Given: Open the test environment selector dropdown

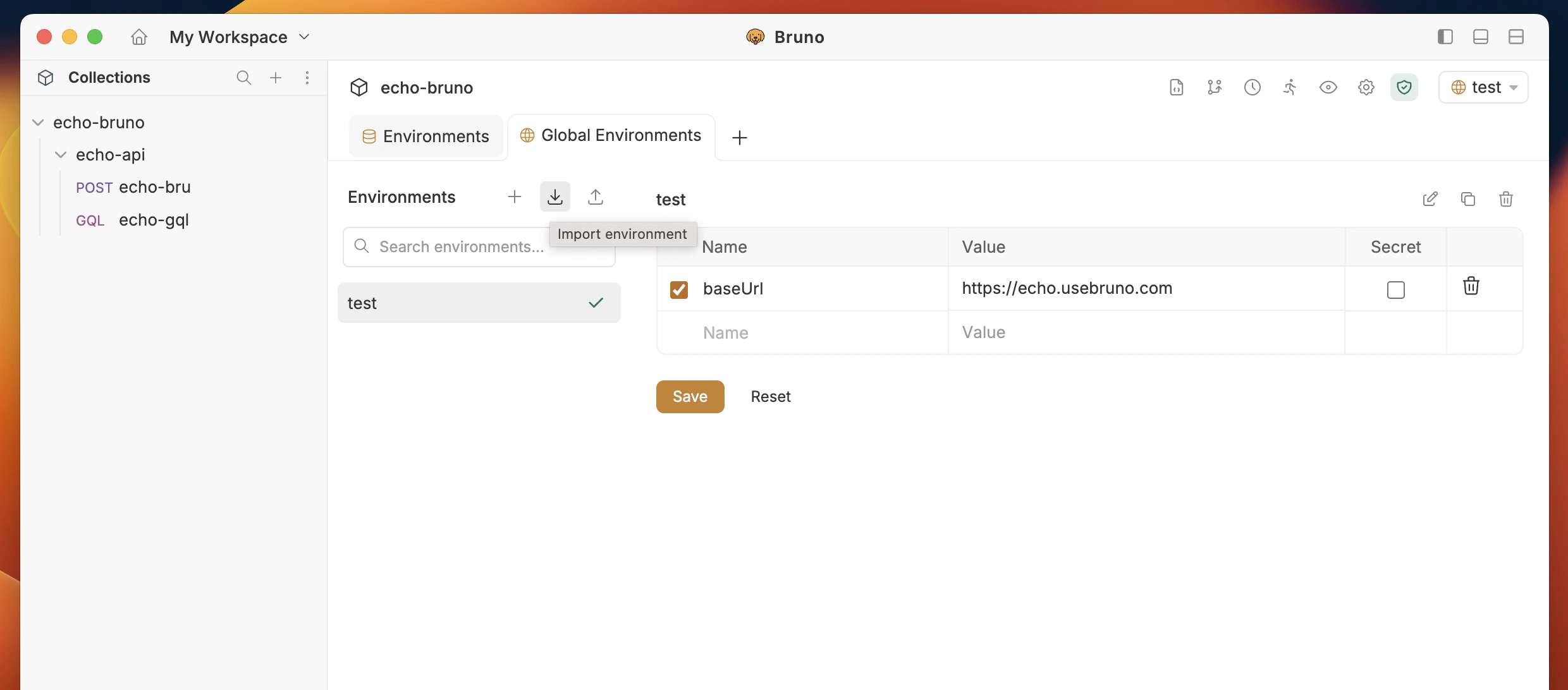Looking at the screenshot, I should (x=1483, y=87).
